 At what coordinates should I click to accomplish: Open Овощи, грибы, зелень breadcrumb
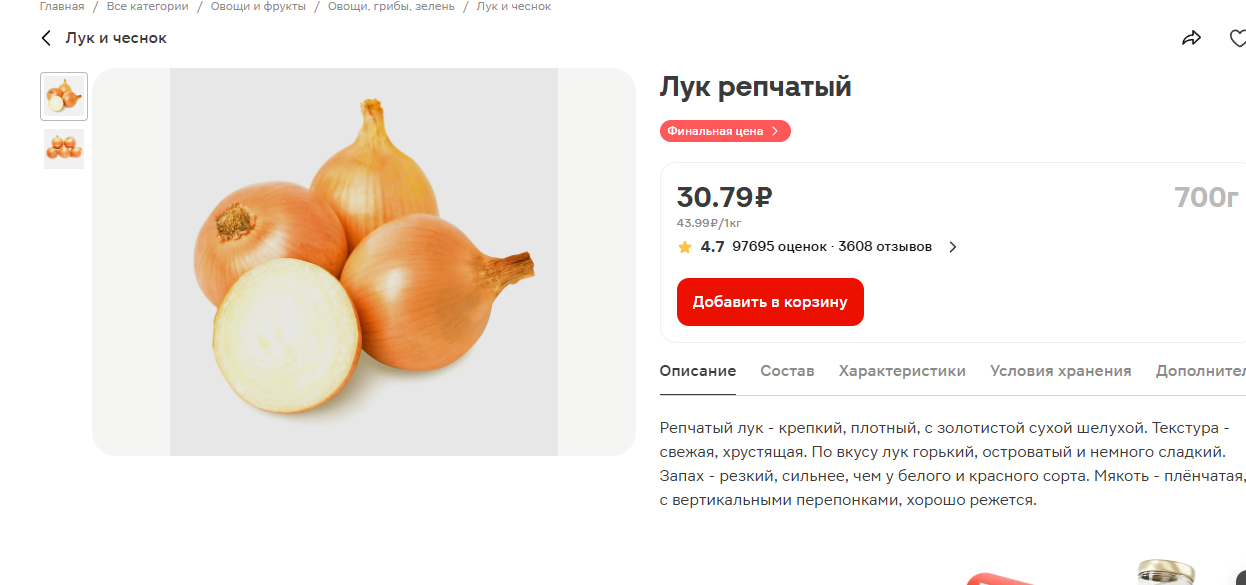(x=391, y=6)
